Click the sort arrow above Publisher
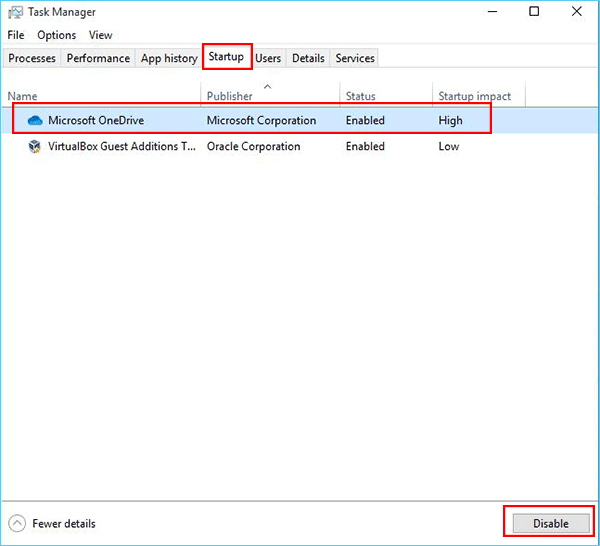The width and height of the screenshot is (600, 546). (x=267, y=86)
